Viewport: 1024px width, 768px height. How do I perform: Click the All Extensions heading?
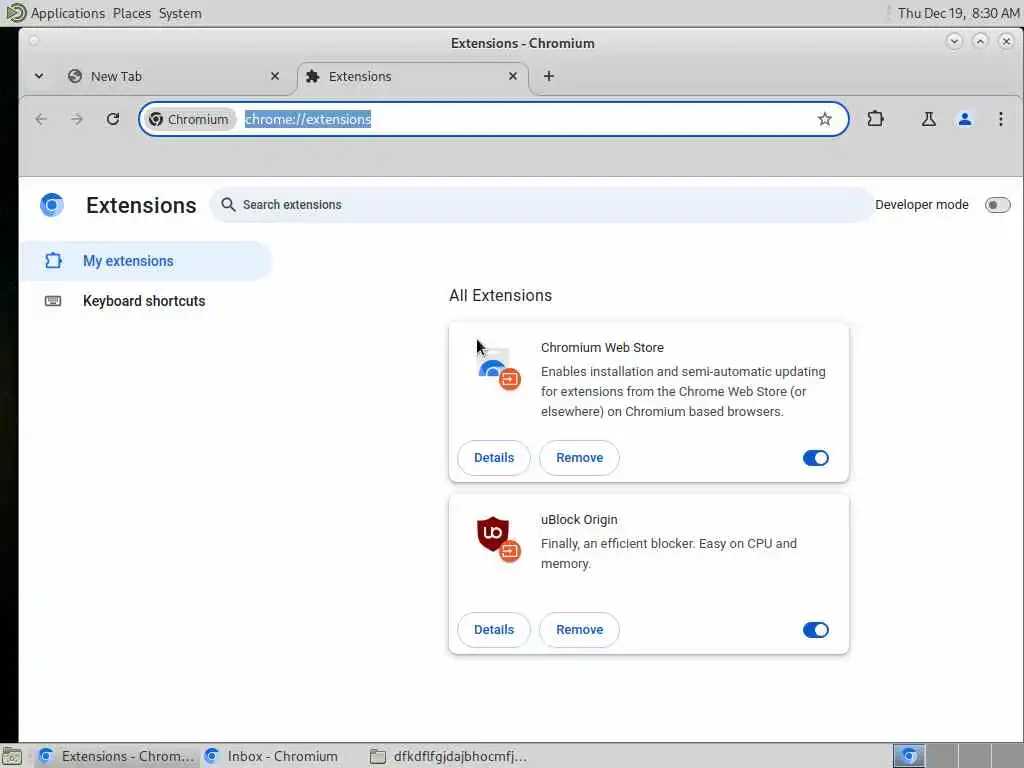click(500, 295)
